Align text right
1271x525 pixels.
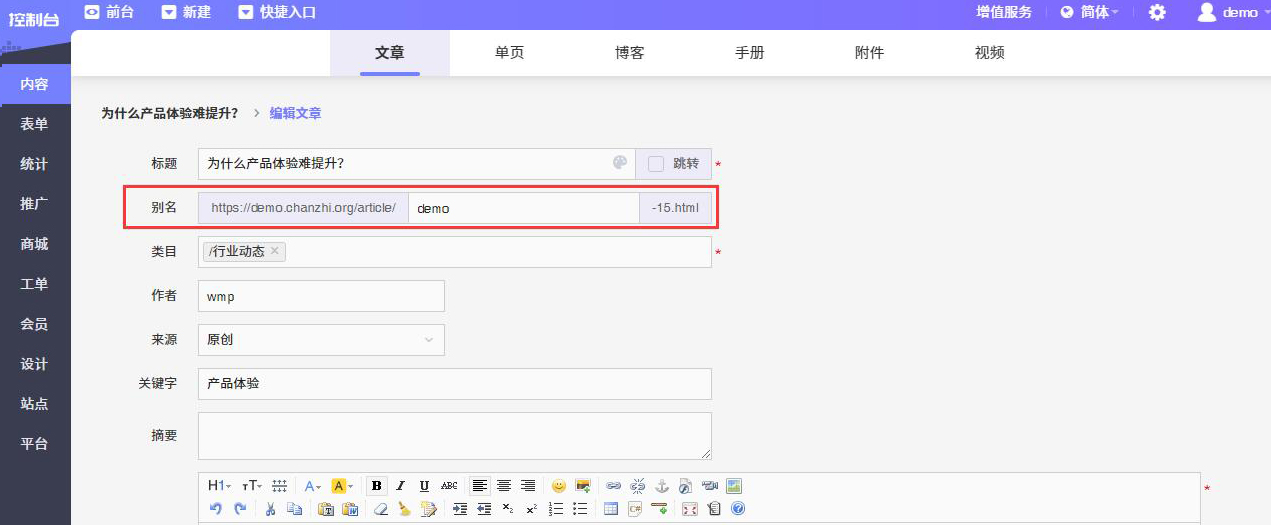pyautogui.click(x=528, y=486)
